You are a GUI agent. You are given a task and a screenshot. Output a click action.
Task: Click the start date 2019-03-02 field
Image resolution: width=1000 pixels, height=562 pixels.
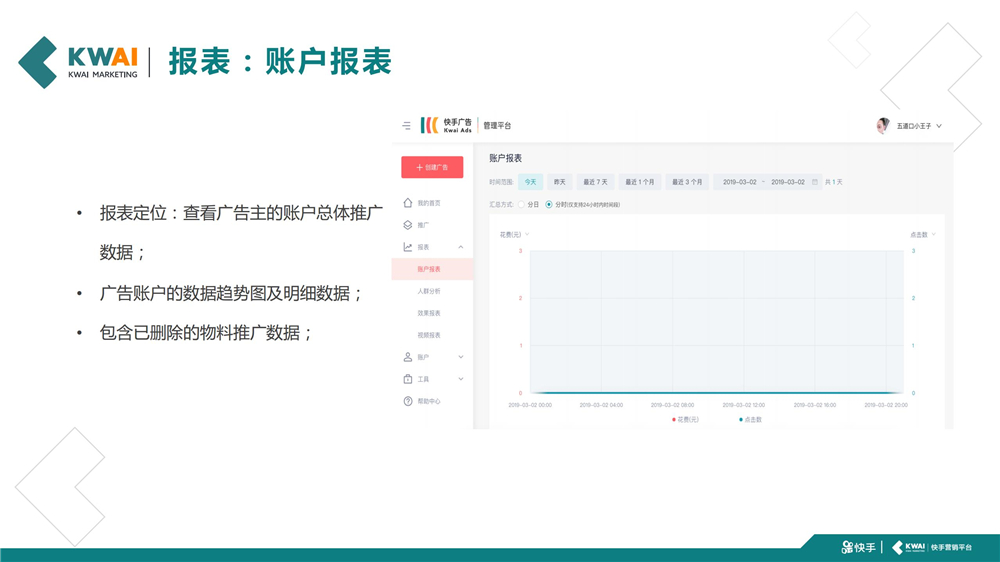[739, 182]
